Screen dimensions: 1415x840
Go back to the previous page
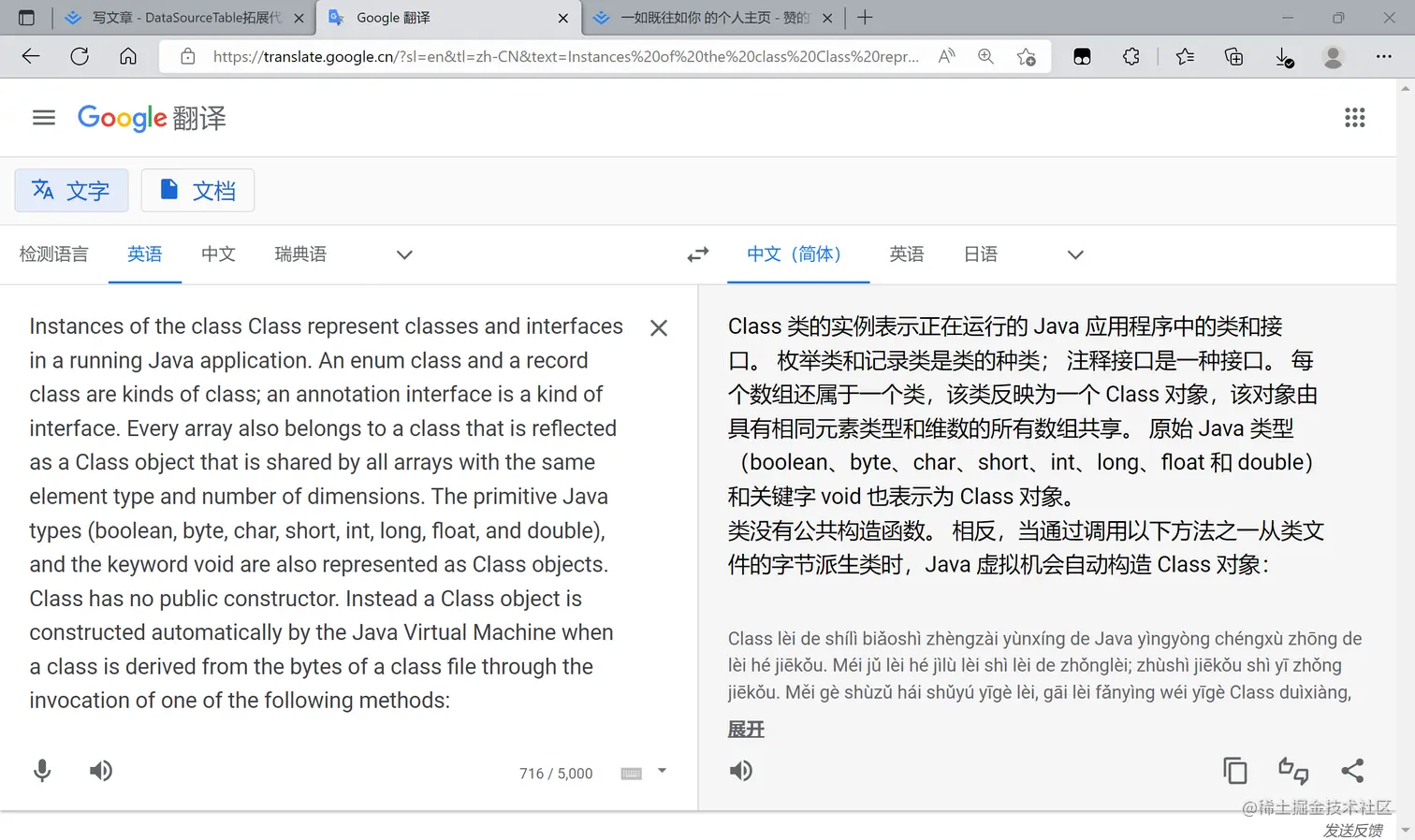pyautogui.click(x=31, y=57)
